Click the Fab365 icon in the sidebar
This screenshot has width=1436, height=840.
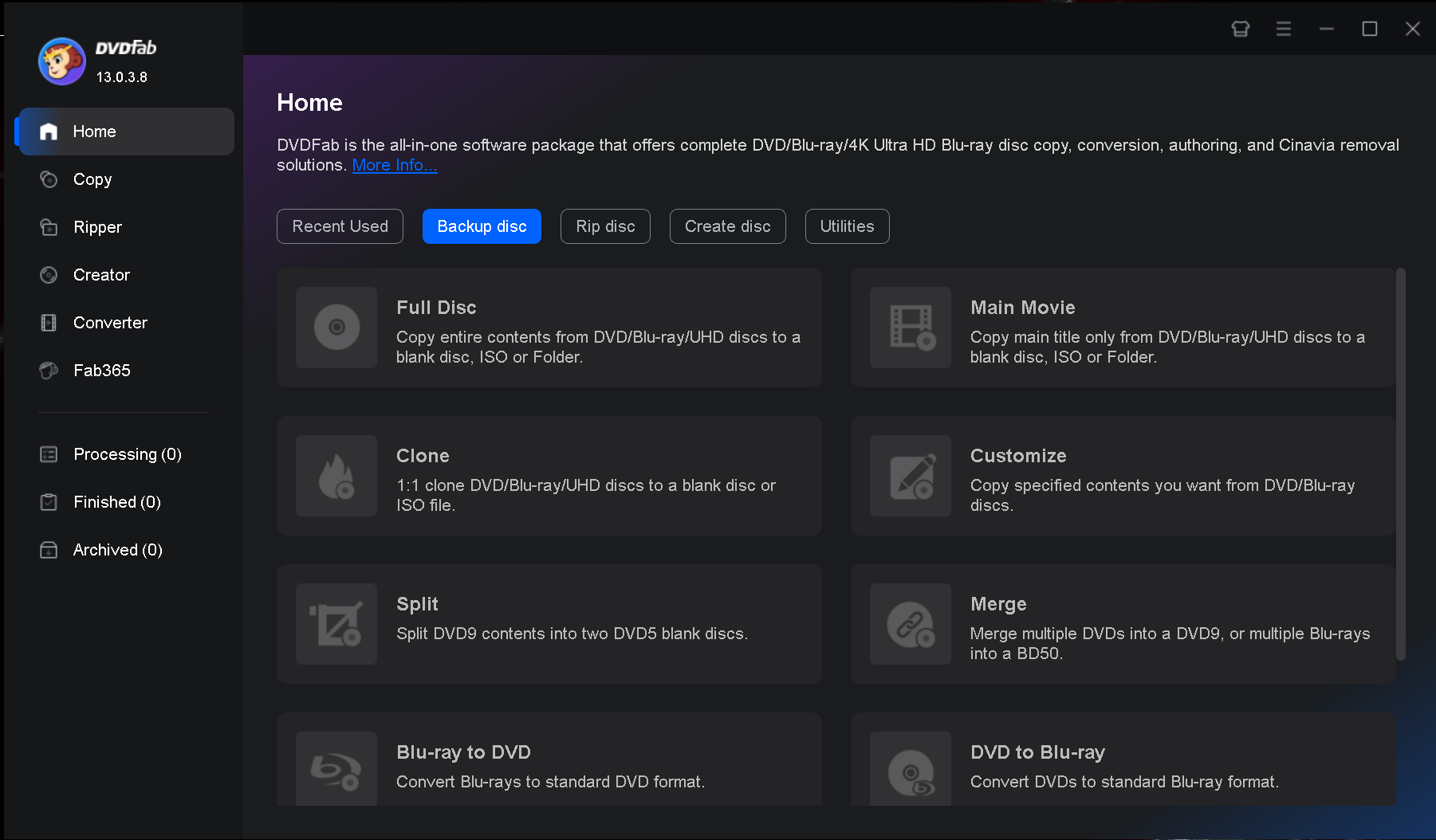(x=49, y=371)
